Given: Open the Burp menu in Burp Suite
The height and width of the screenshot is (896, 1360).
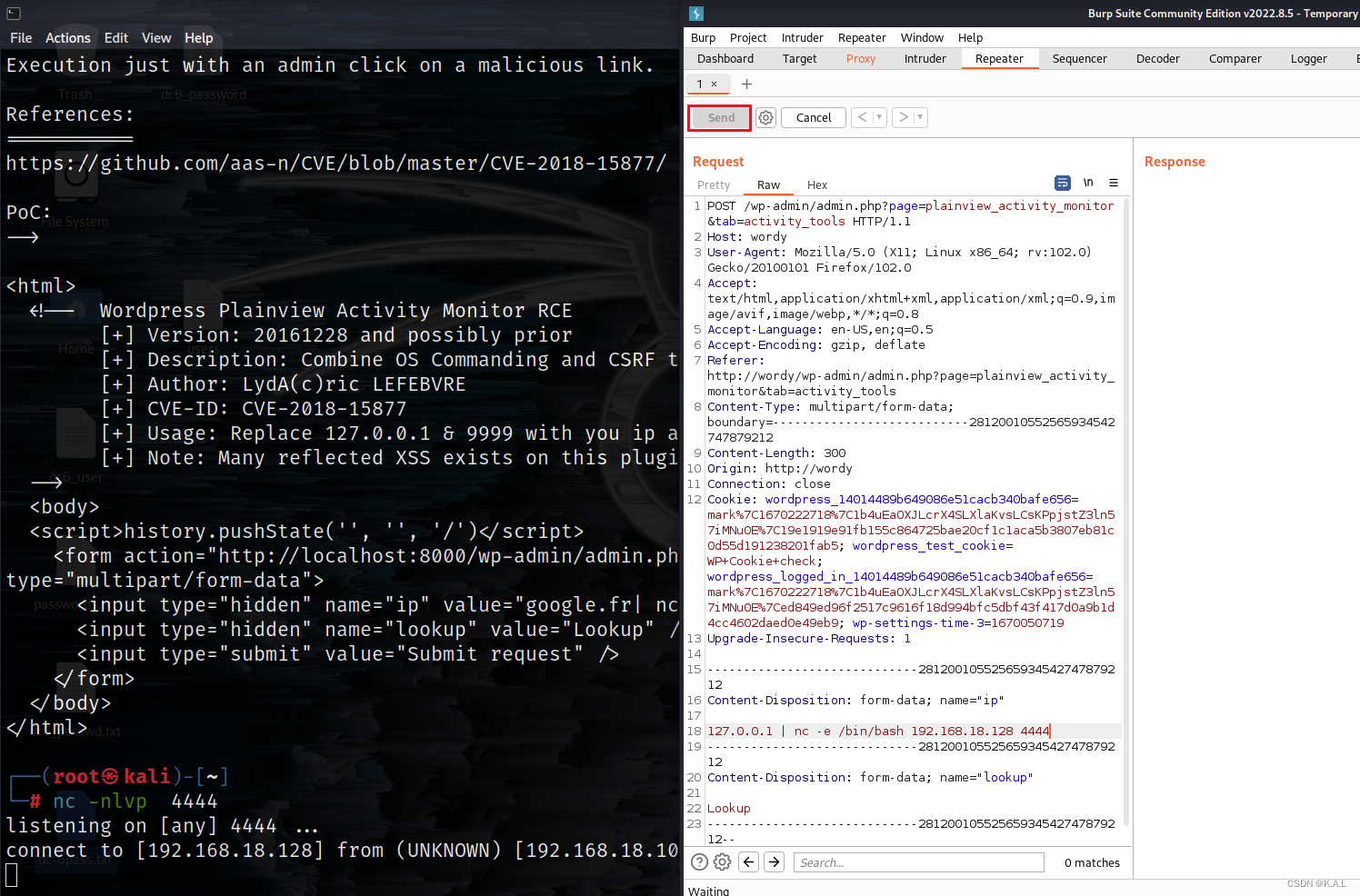Looking at the screenshot, I should 703,38.
